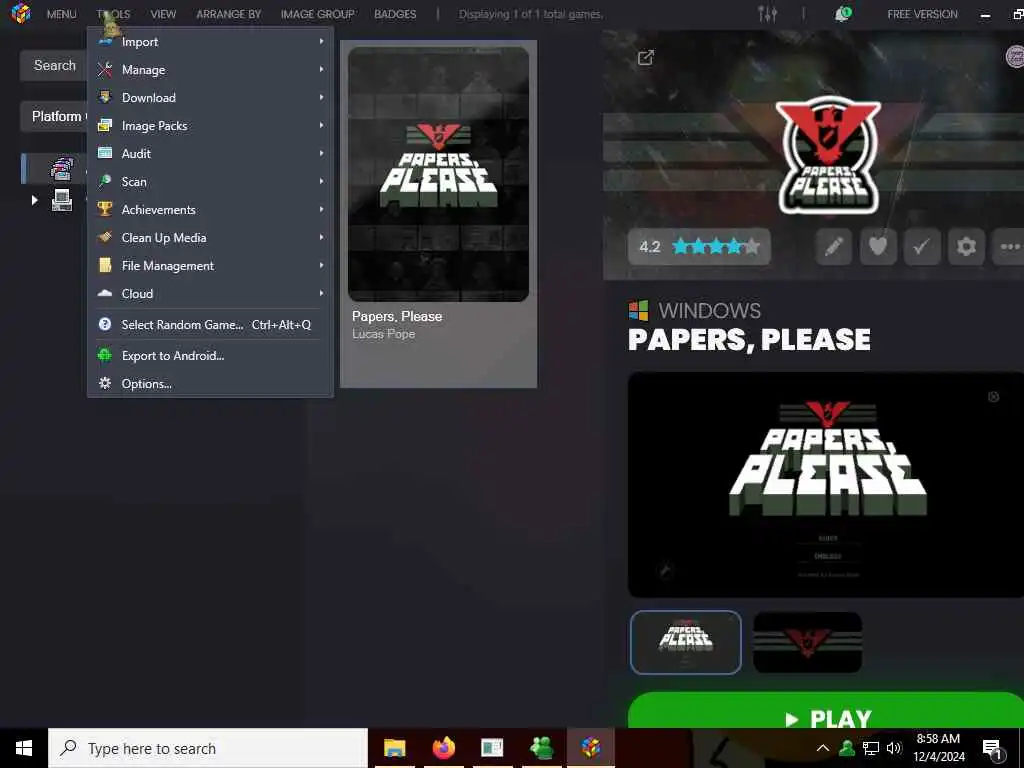Open the gear settings icon for game
The image size is (1024, 768).
(966, 246)
